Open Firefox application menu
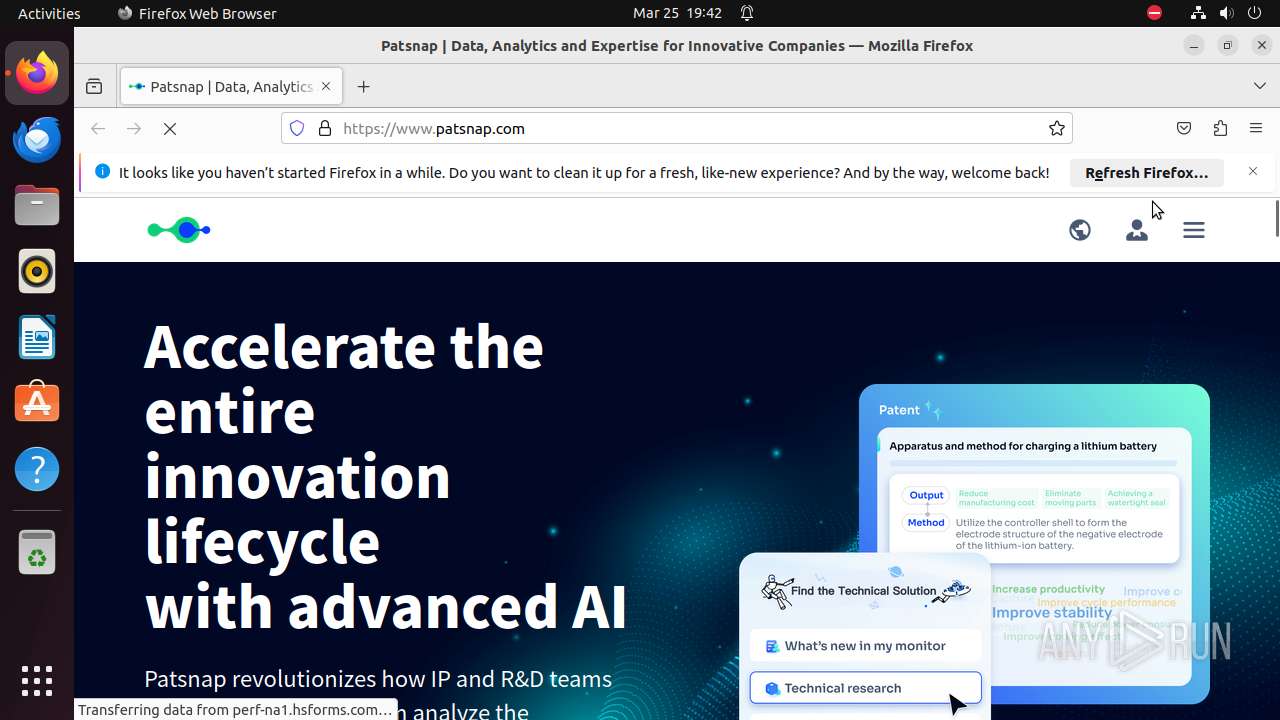Viewport: 1280px width, 720px height. pyautogui.click(x=1256, y=128)
